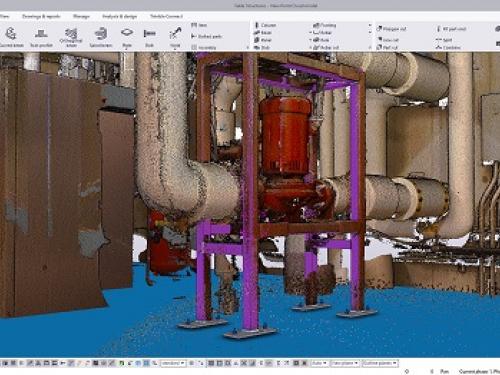Screen dimensions: 500x375
Task: Select the Rebar tool
Action: 323,33
